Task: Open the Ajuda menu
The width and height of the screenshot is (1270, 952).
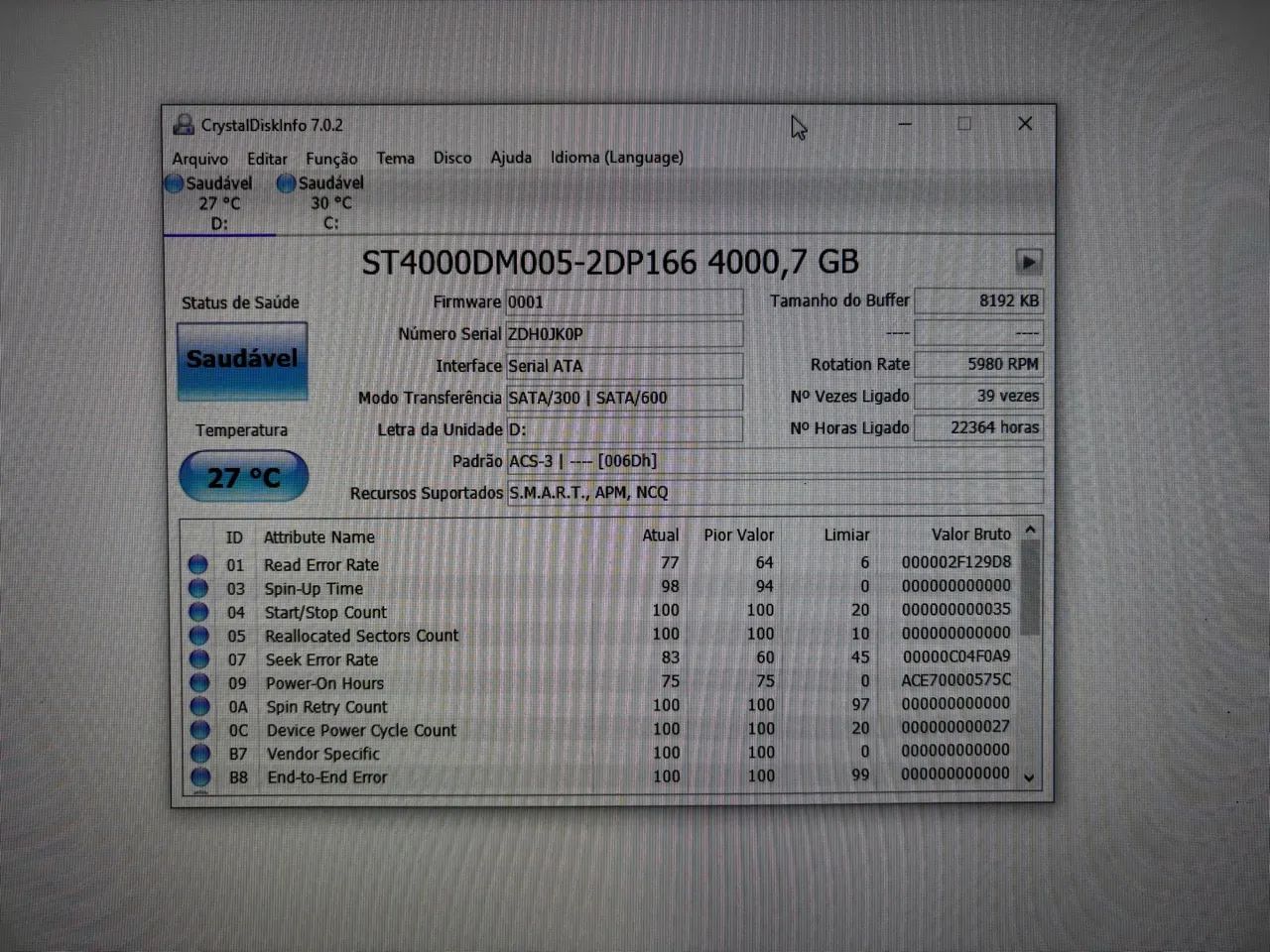Action: tap(511, 158)
